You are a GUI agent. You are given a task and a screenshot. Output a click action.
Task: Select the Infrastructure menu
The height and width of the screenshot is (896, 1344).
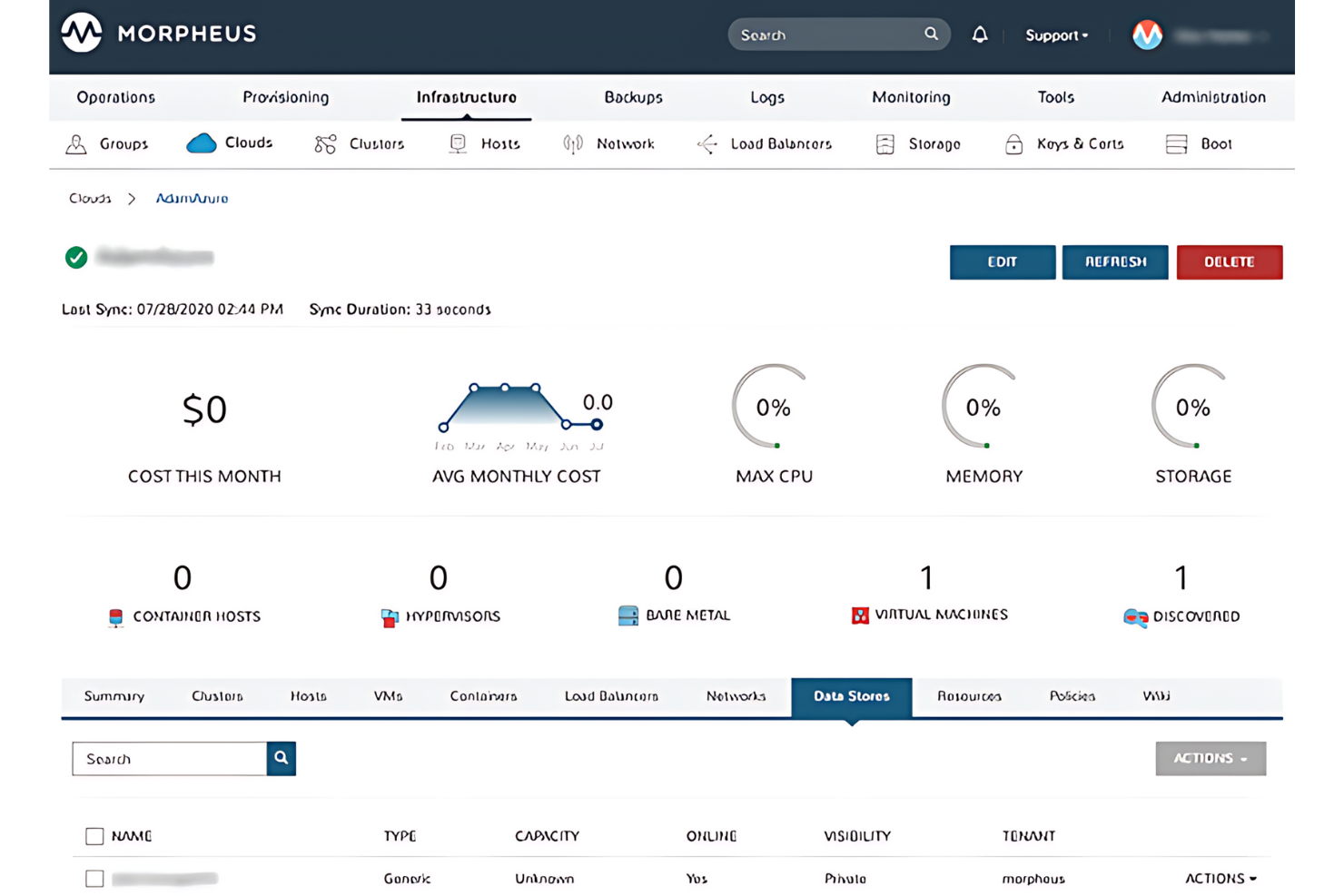[x=467, y=97]
